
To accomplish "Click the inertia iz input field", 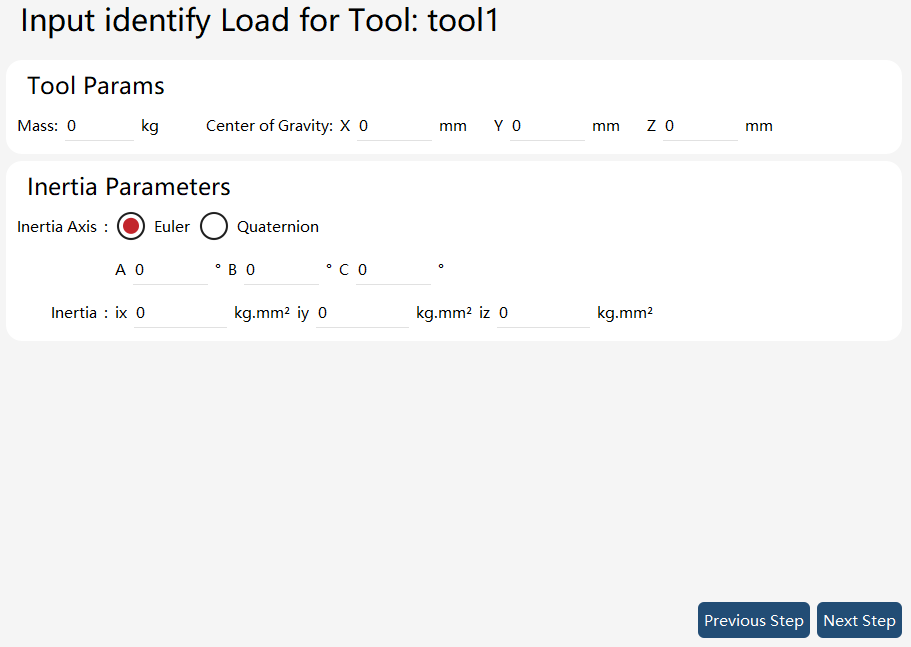I will coord(543,313).
